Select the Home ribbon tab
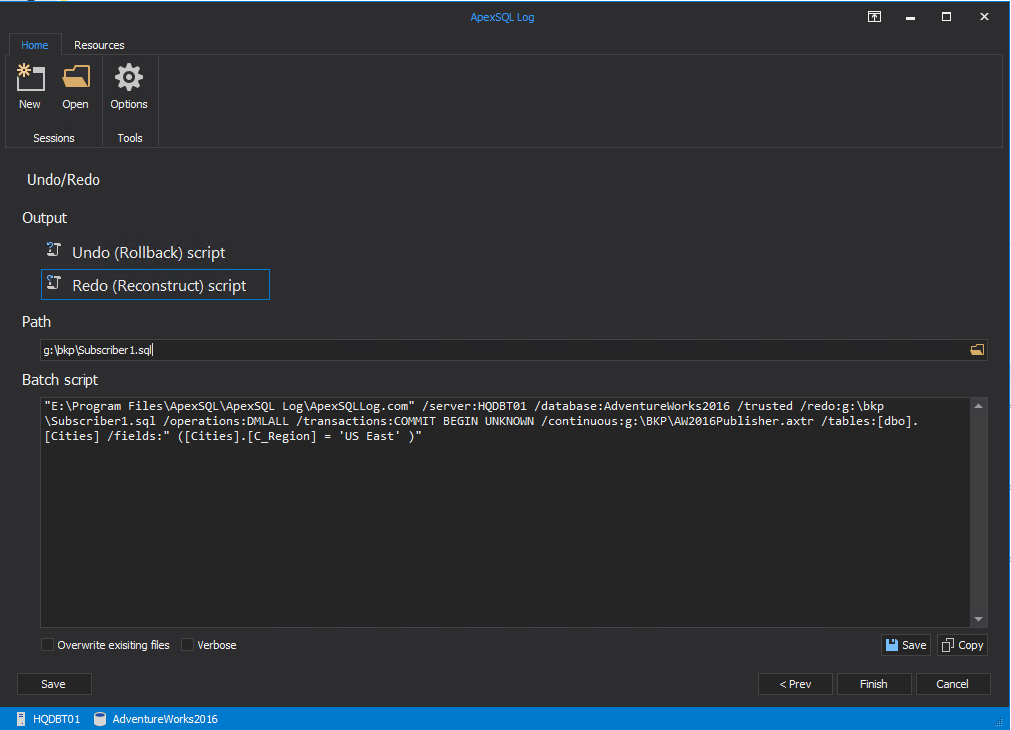Viewport: 1011px width, 730px height. point(35,45)
